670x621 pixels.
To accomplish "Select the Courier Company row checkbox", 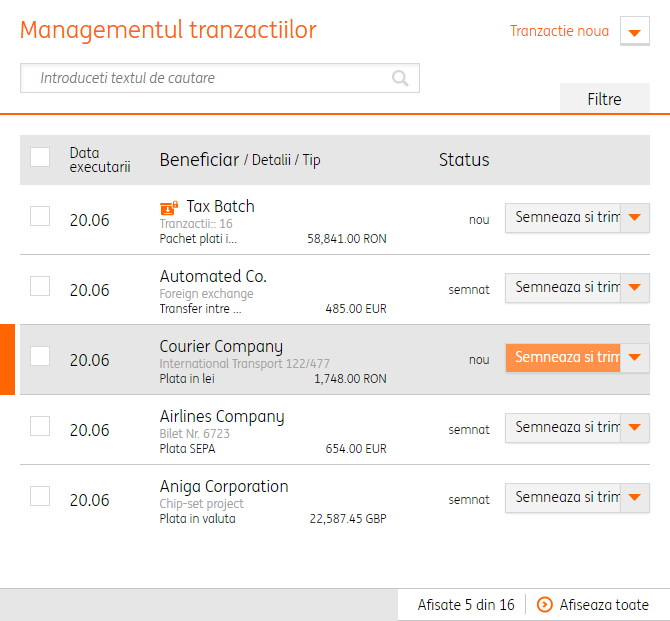I will pos(40,356).
